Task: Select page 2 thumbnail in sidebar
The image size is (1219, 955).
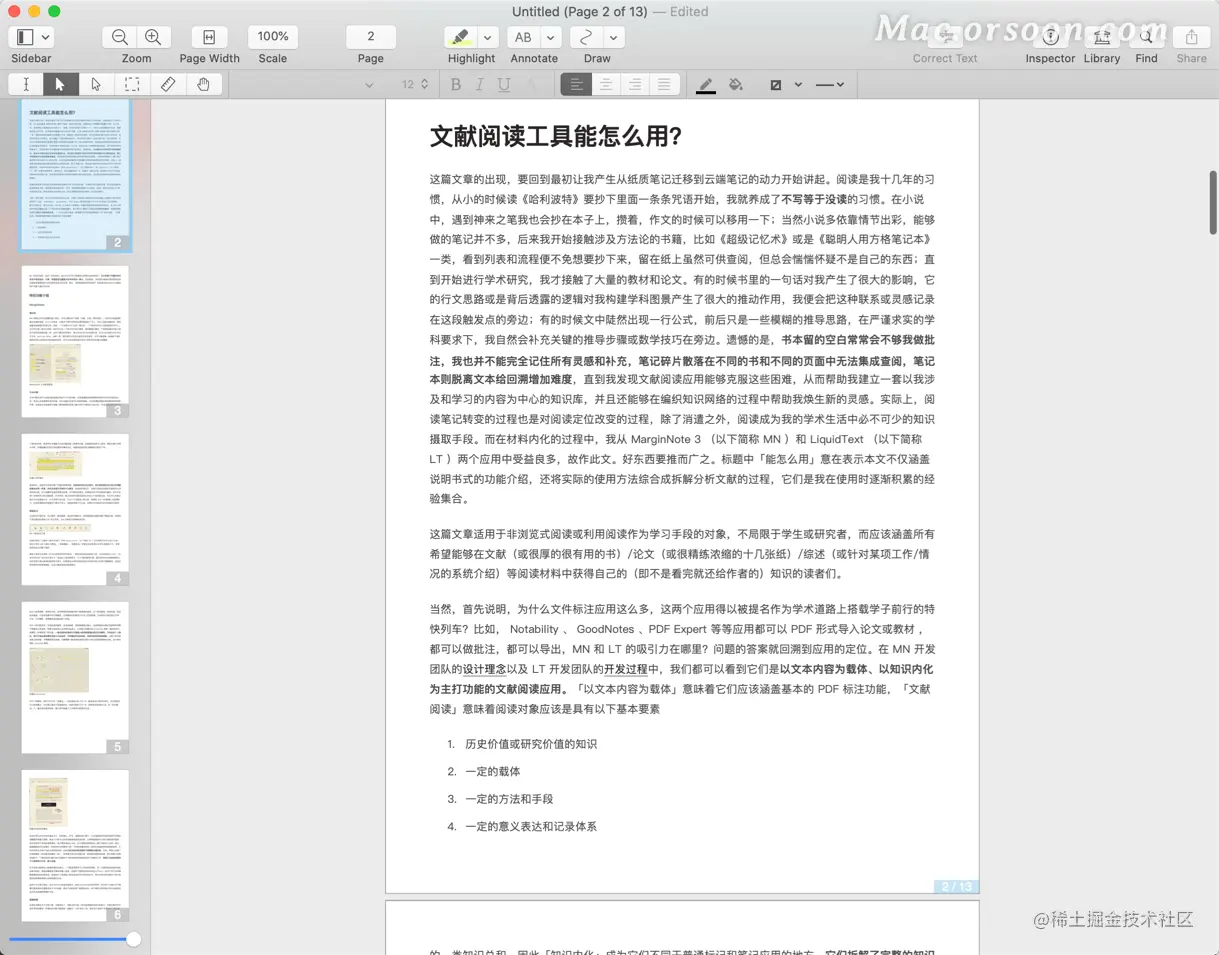Action: (76, 174)
